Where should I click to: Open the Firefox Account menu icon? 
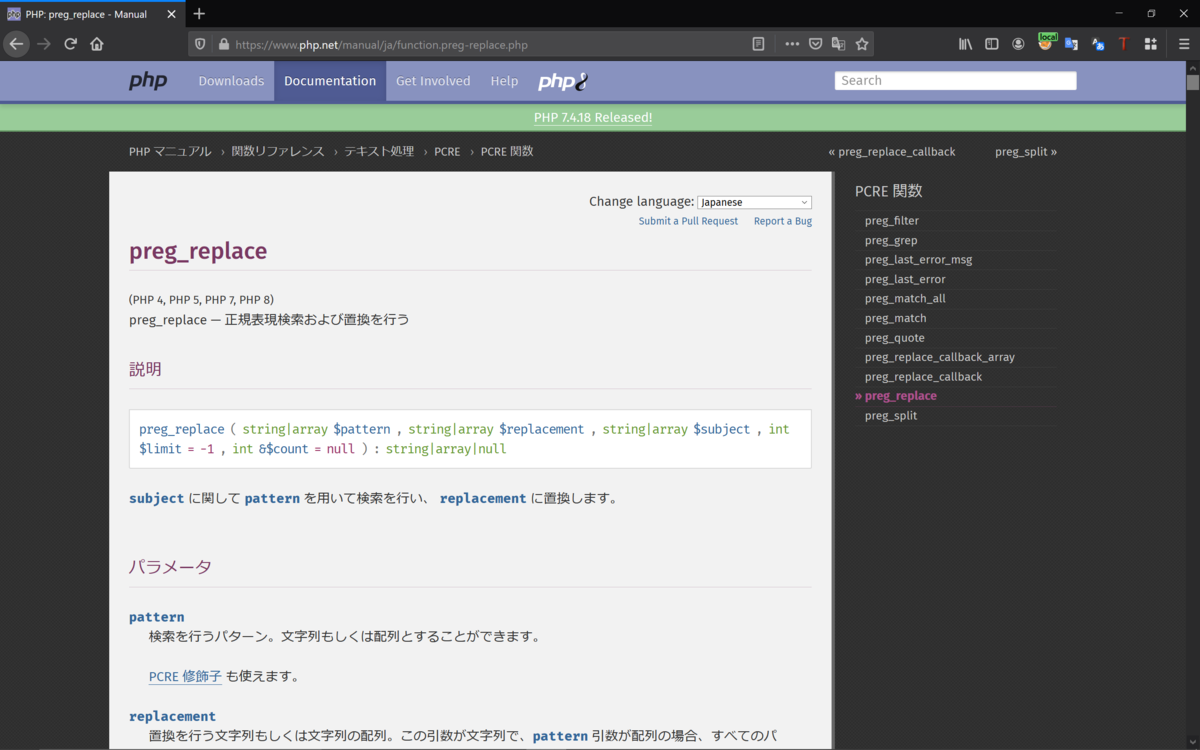[1018, 44]
